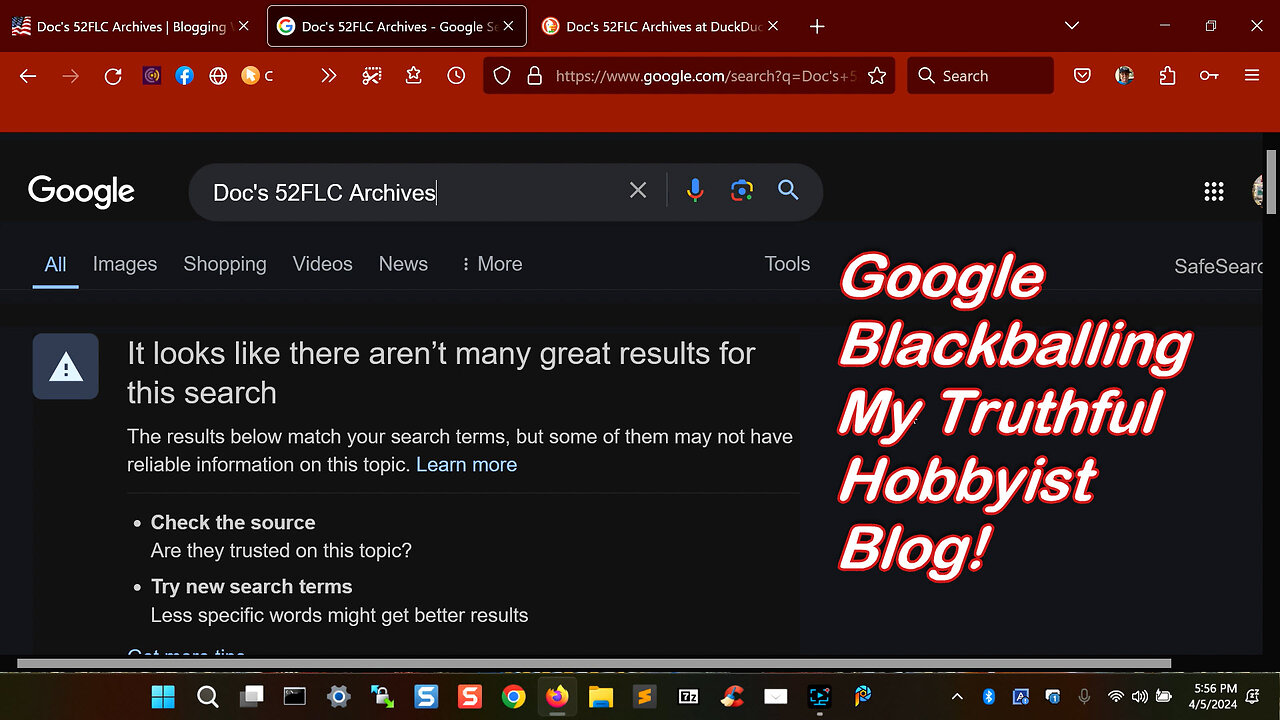
Task: Switch to the DuckDuckGo results tab
Action: [x=662, y=27]
